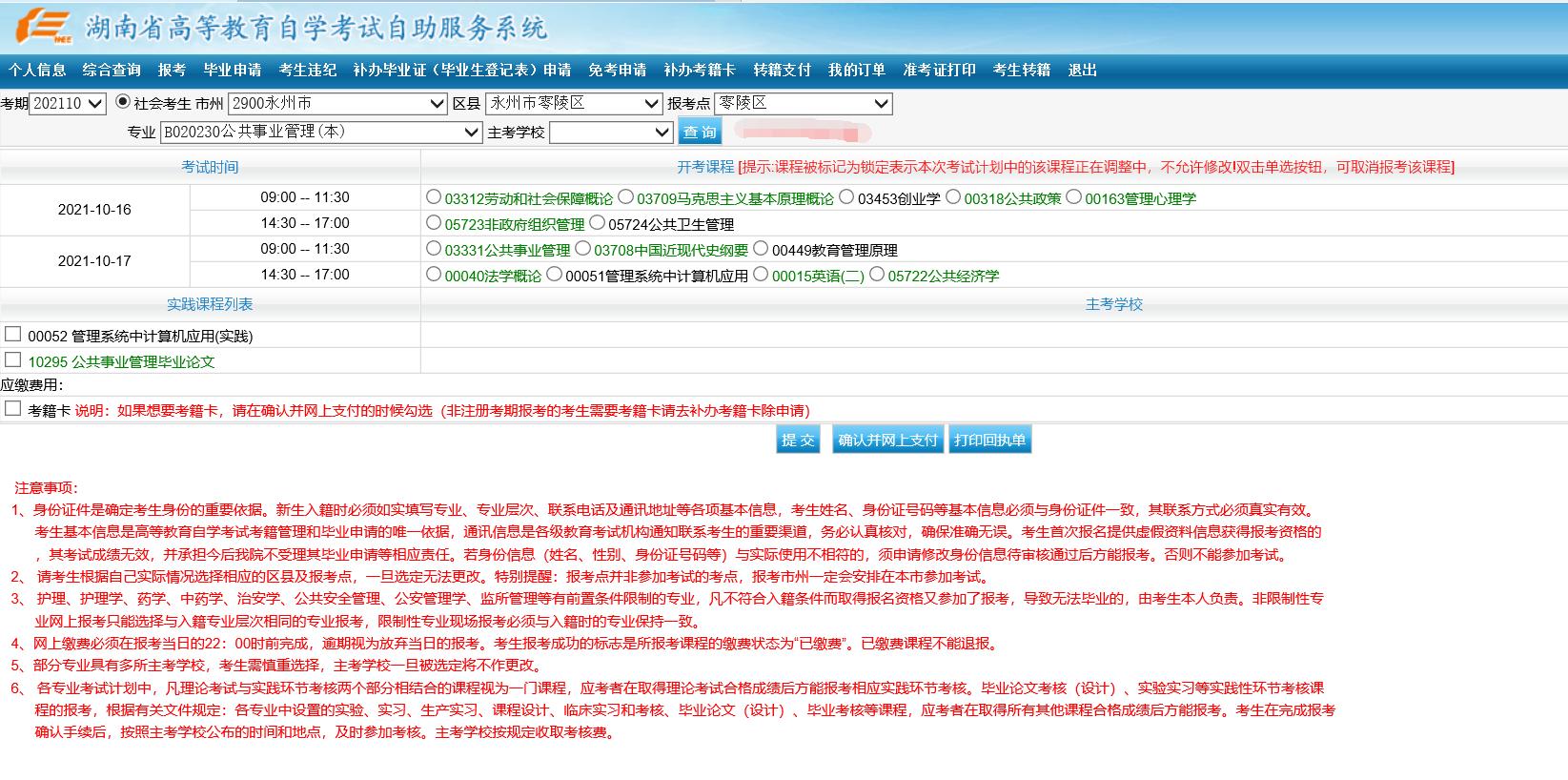
Task: Click the 开考课程 header text
Action: coord(705,167)
